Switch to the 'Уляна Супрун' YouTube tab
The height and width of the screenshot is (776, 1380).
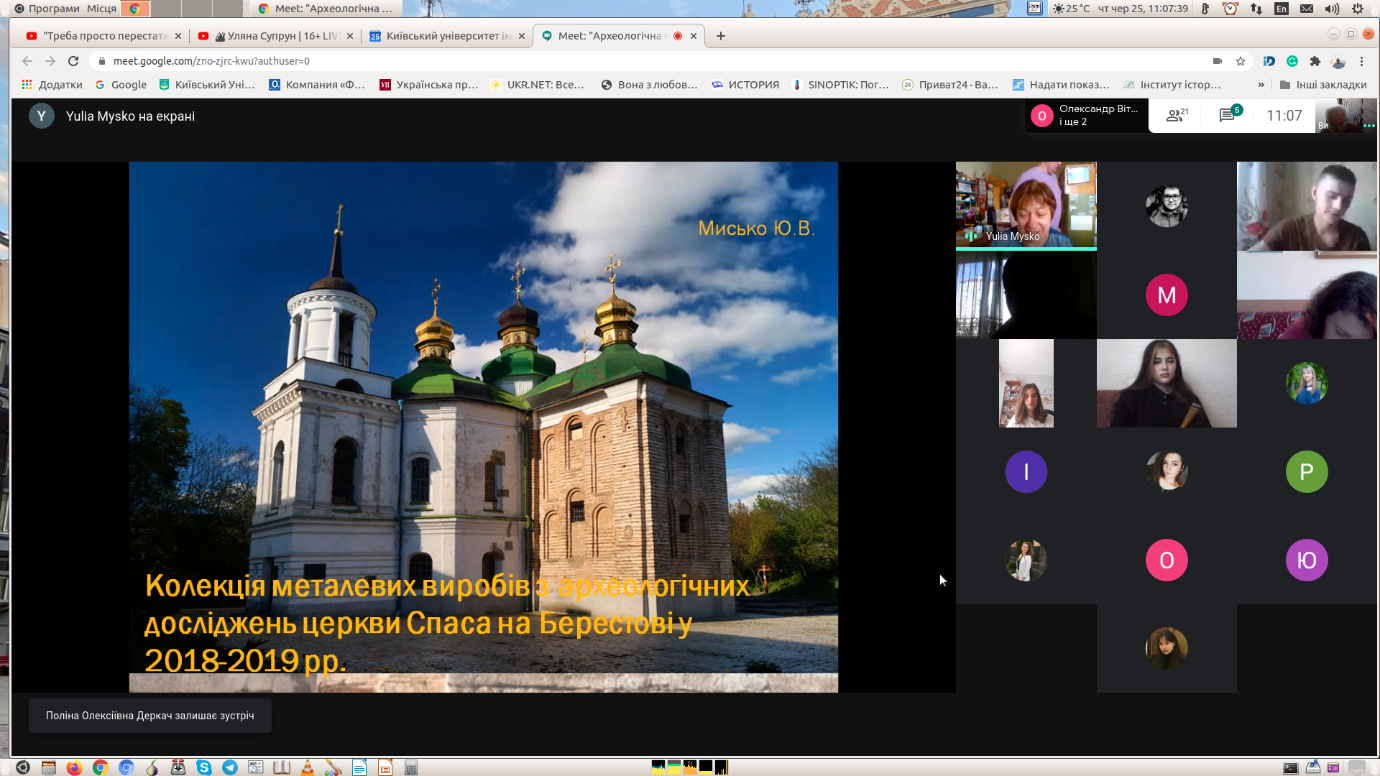(x=270, y=36)
